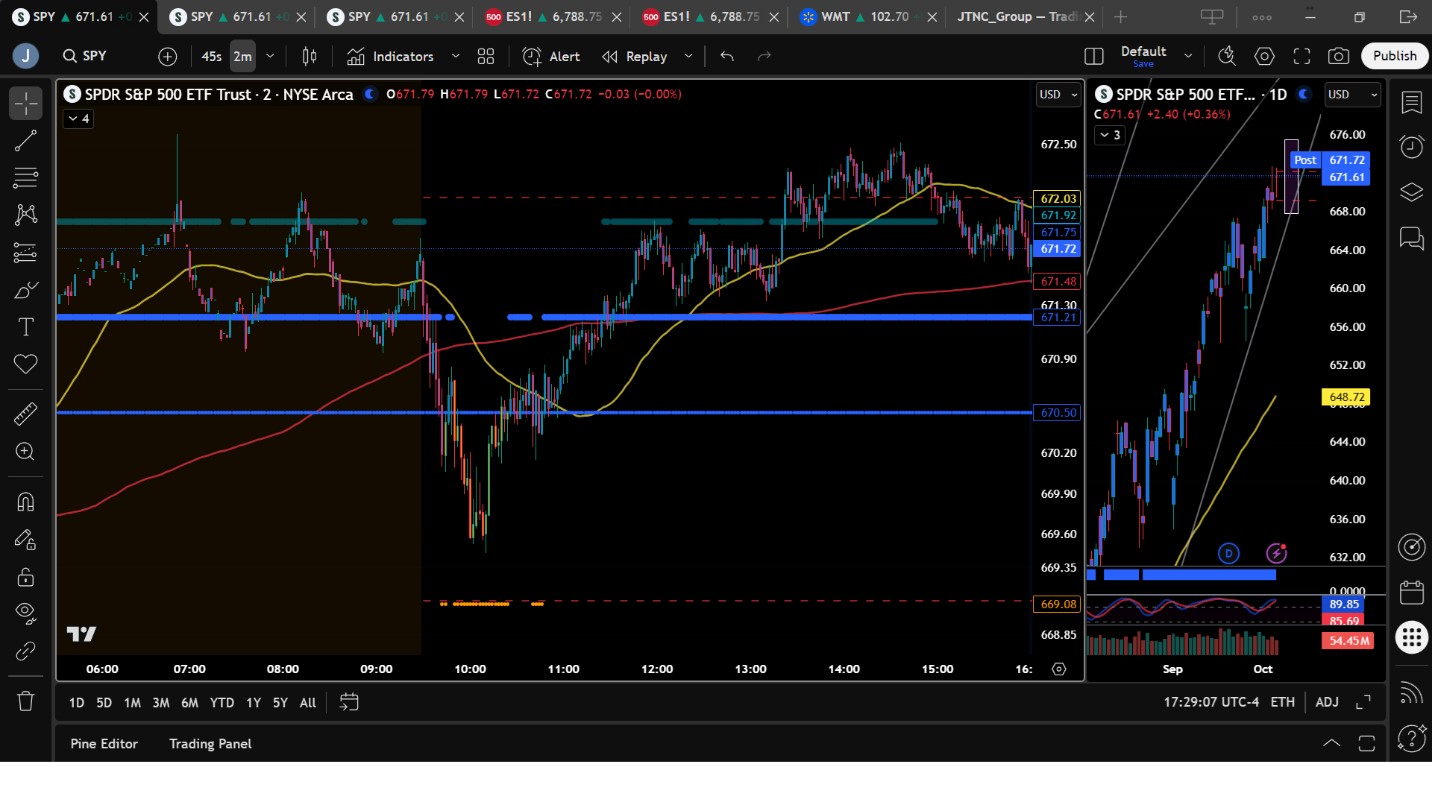Toggle hide all drawings eye icon

click(x=26, y=614)
